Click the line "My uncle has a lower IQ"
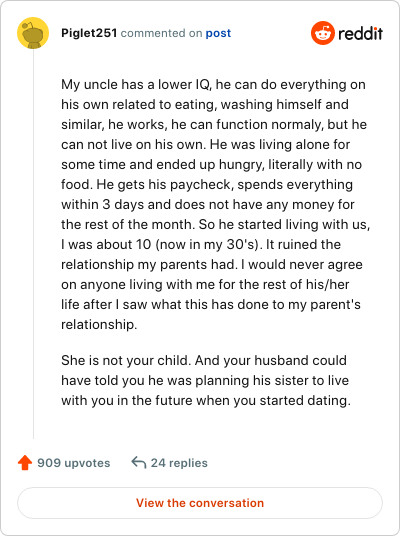The image size is (400, 536). pos(213,84)
